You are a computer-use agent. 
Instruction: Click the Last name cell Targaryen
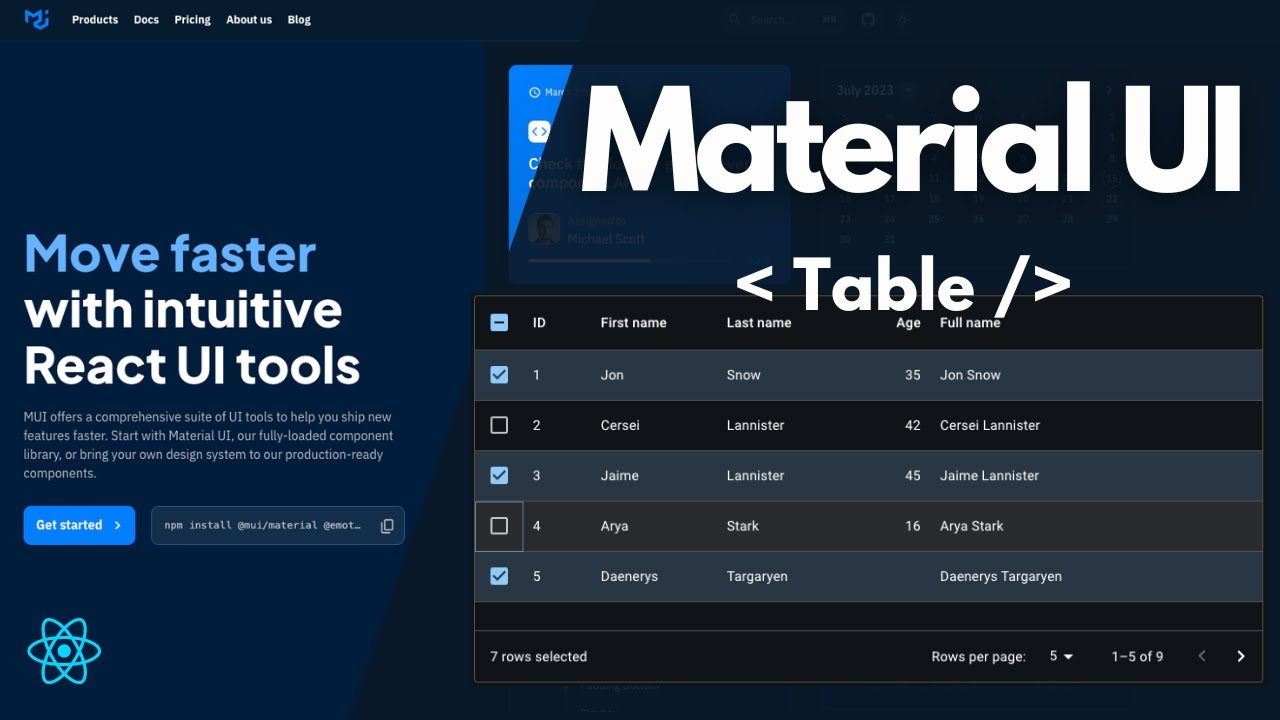click(x=757, y=576)
